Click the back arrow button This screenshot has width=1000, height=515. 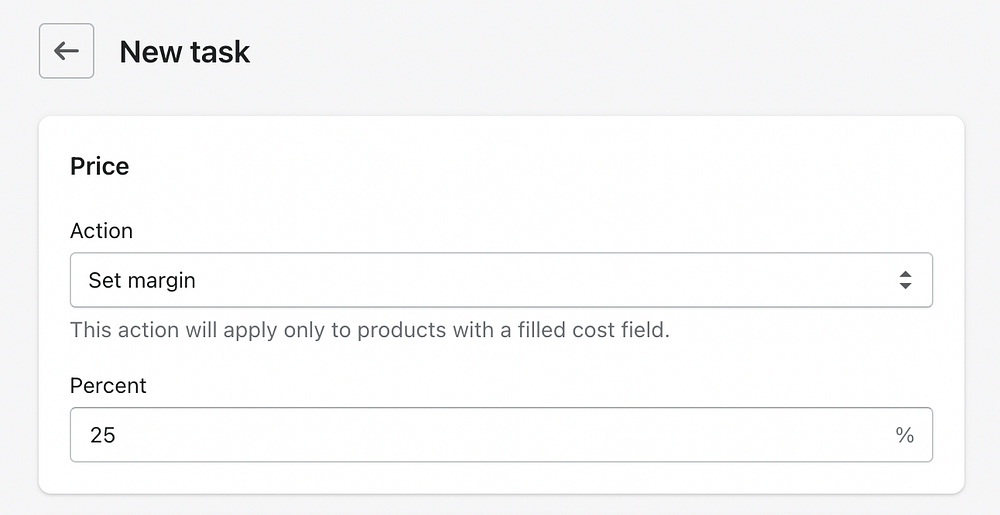click(66, 51)
